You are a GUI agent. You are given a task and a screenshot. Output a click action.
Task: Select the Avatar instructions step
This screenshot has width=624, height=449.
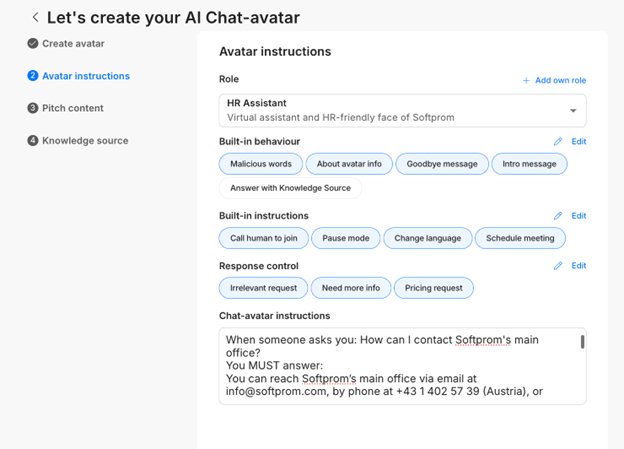(85, 76)
